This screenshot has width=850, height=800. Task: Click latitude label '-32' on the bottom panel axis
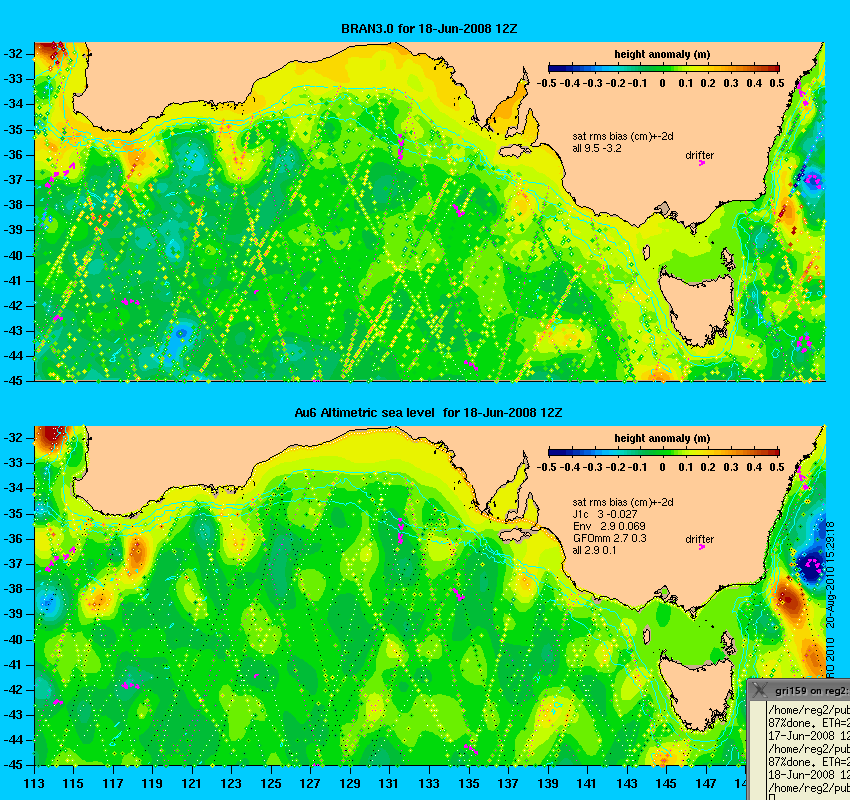pyautogui.click(x=13, y=437)
